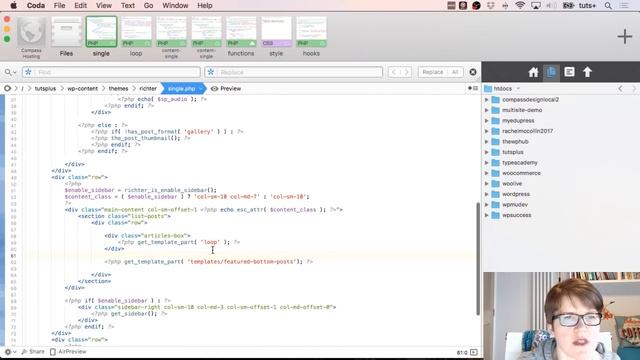
Task: Expand the typeacademy folder
Action: [x=487, y=162]
